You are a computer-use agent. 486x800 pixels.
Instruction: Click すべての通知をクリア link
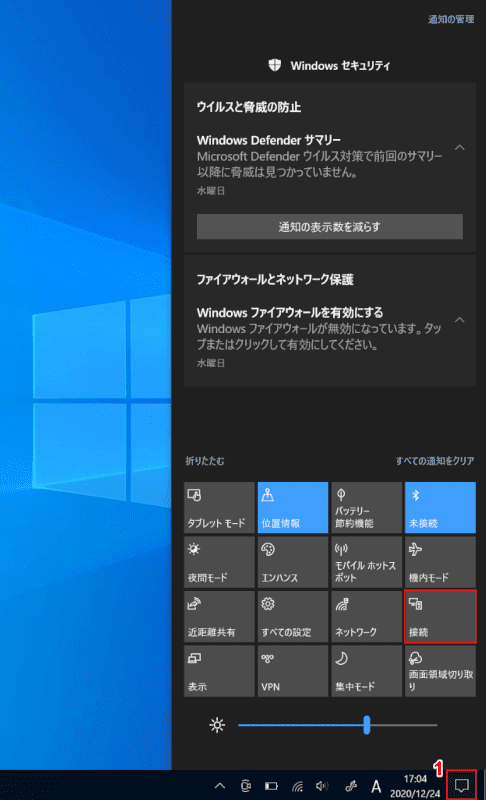coord(435,461)
